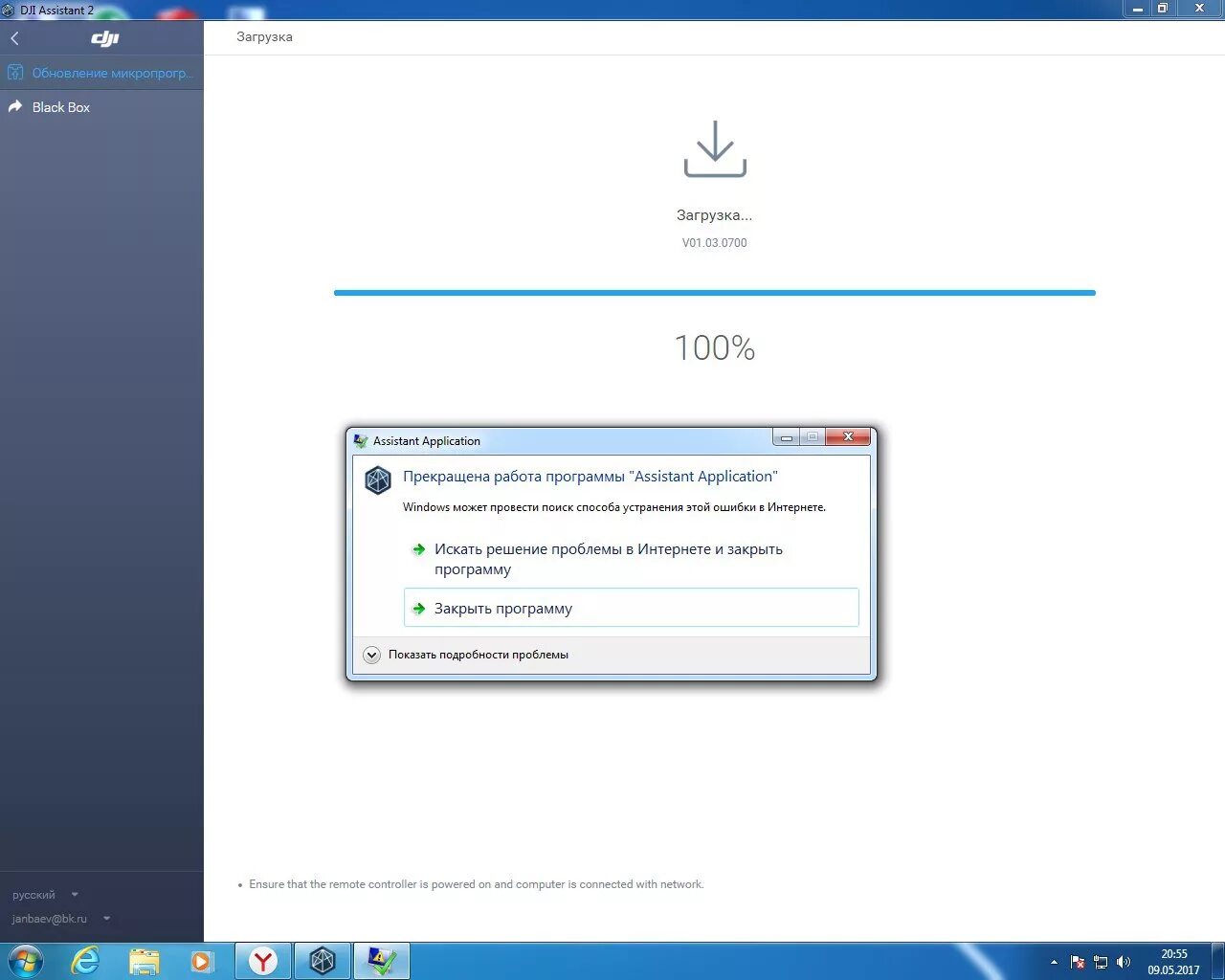Click Windows может провести поиск description text
The image size is (1225, 980).
614,507
